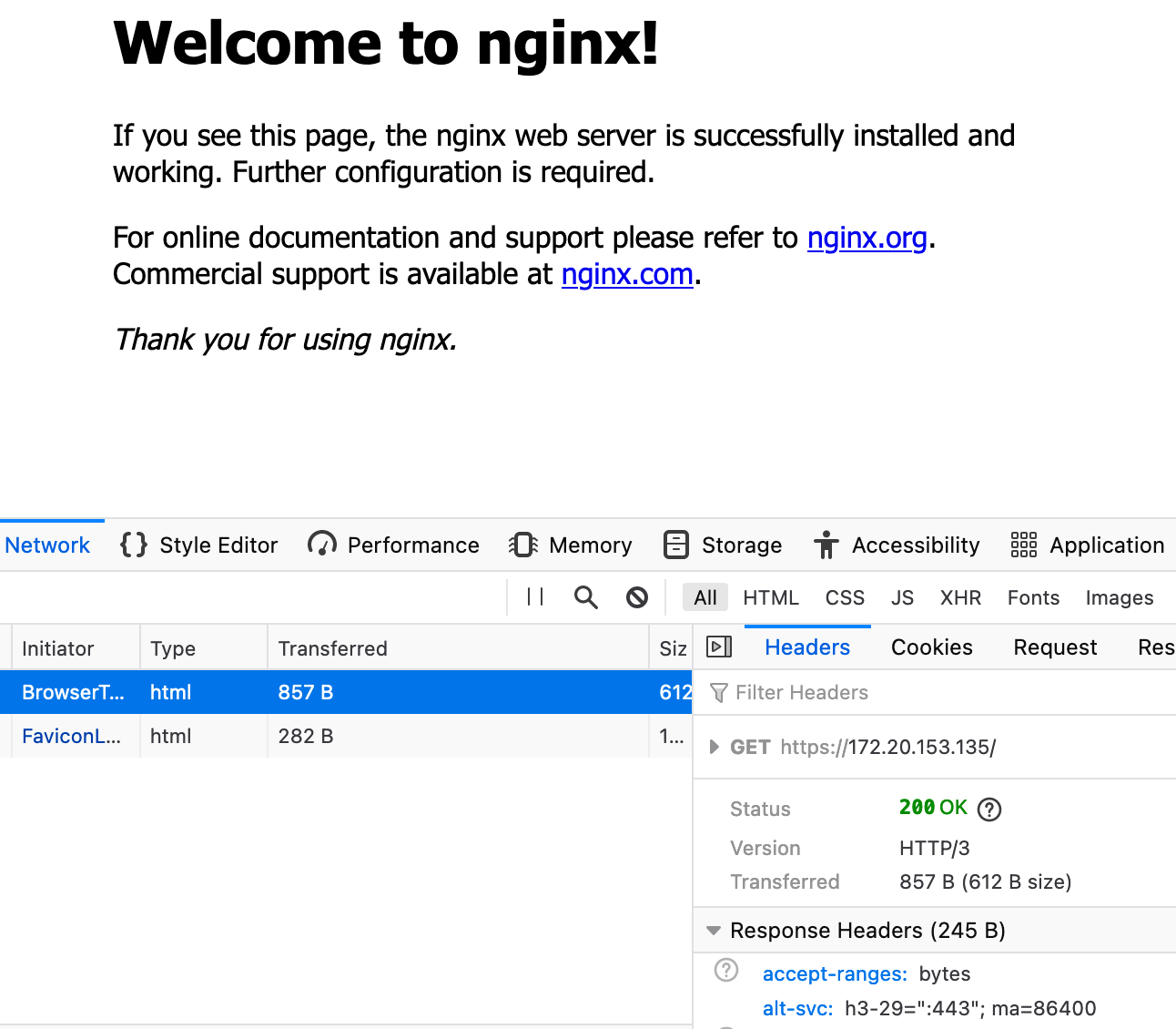The width and height of the screenshot is (1176, 1029).
Task: Collapse the Response Headers section
Action: [714, 931]
